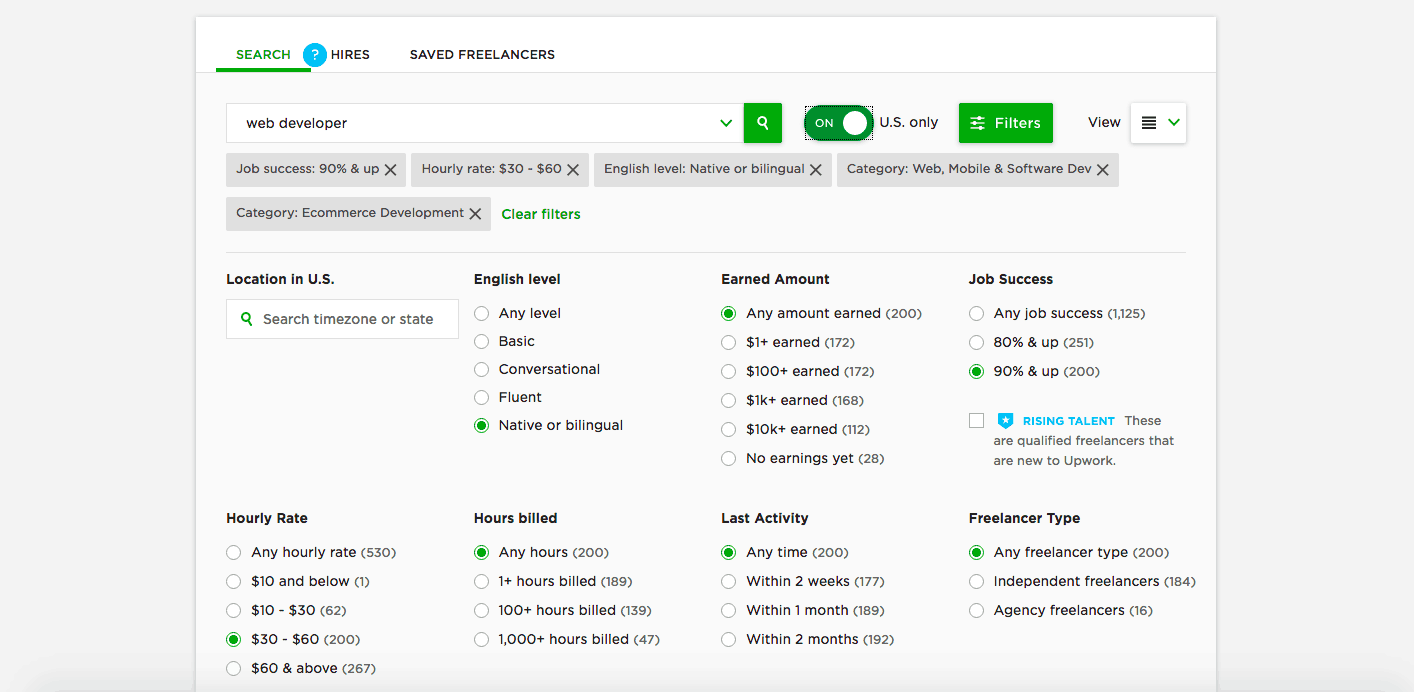The image size is (1414, 692).
Task: Remove the Job success 90% & up filter
Action: 391,170
